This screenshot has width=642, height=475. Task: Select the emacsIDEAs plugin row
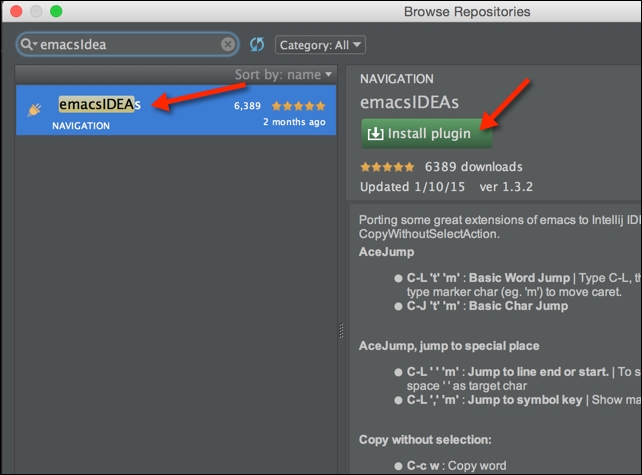click(176, 110)
